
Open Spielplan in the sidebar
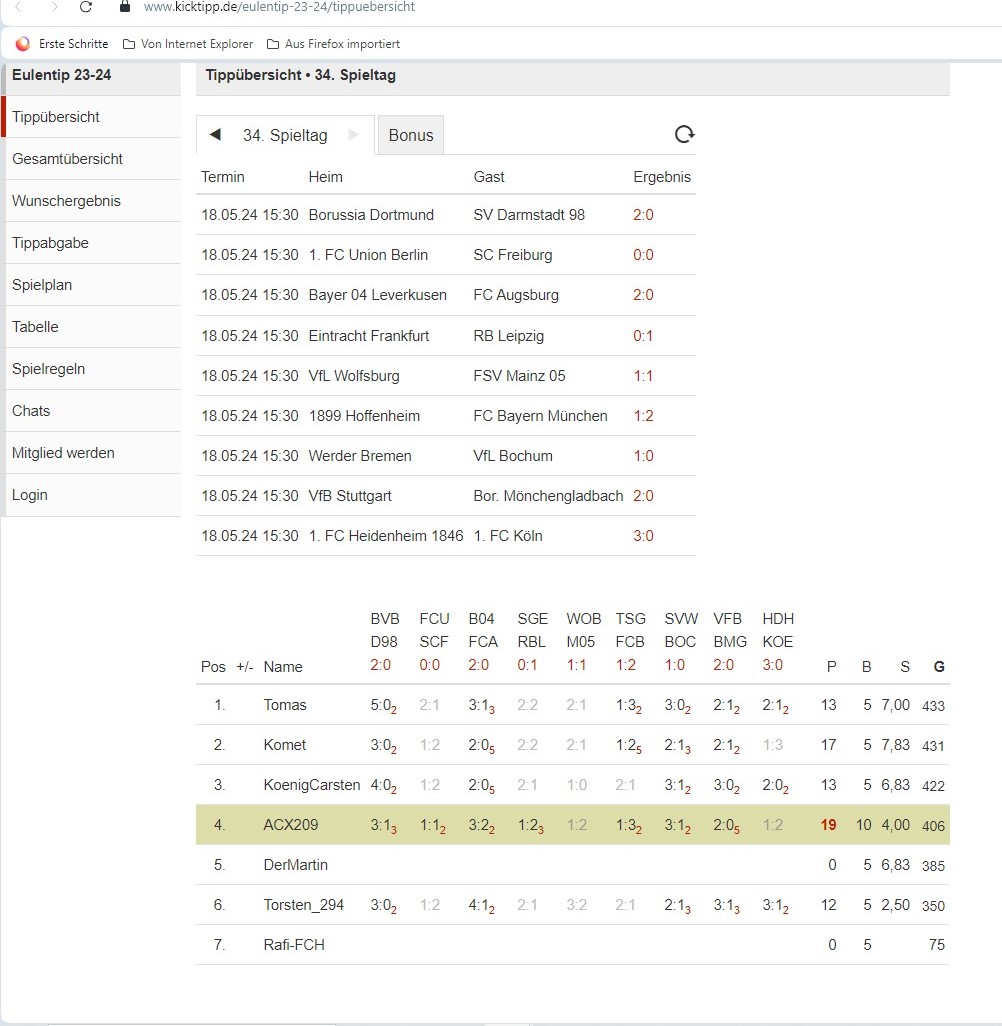click(x=93, y=285)
